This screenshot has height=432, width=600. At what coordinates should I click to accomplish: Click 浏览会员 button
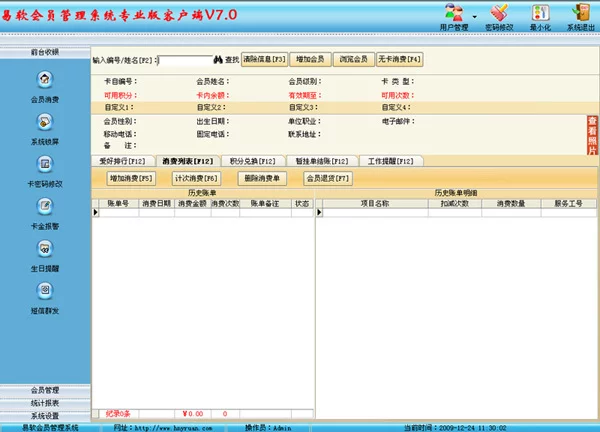tap(354, 59)
